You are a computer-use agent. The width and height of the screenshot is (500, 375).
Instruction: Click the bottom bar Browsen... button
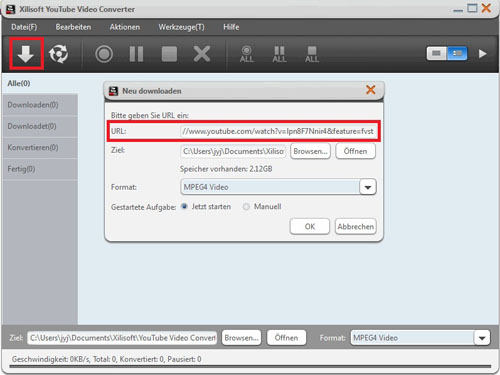point(241,338)
